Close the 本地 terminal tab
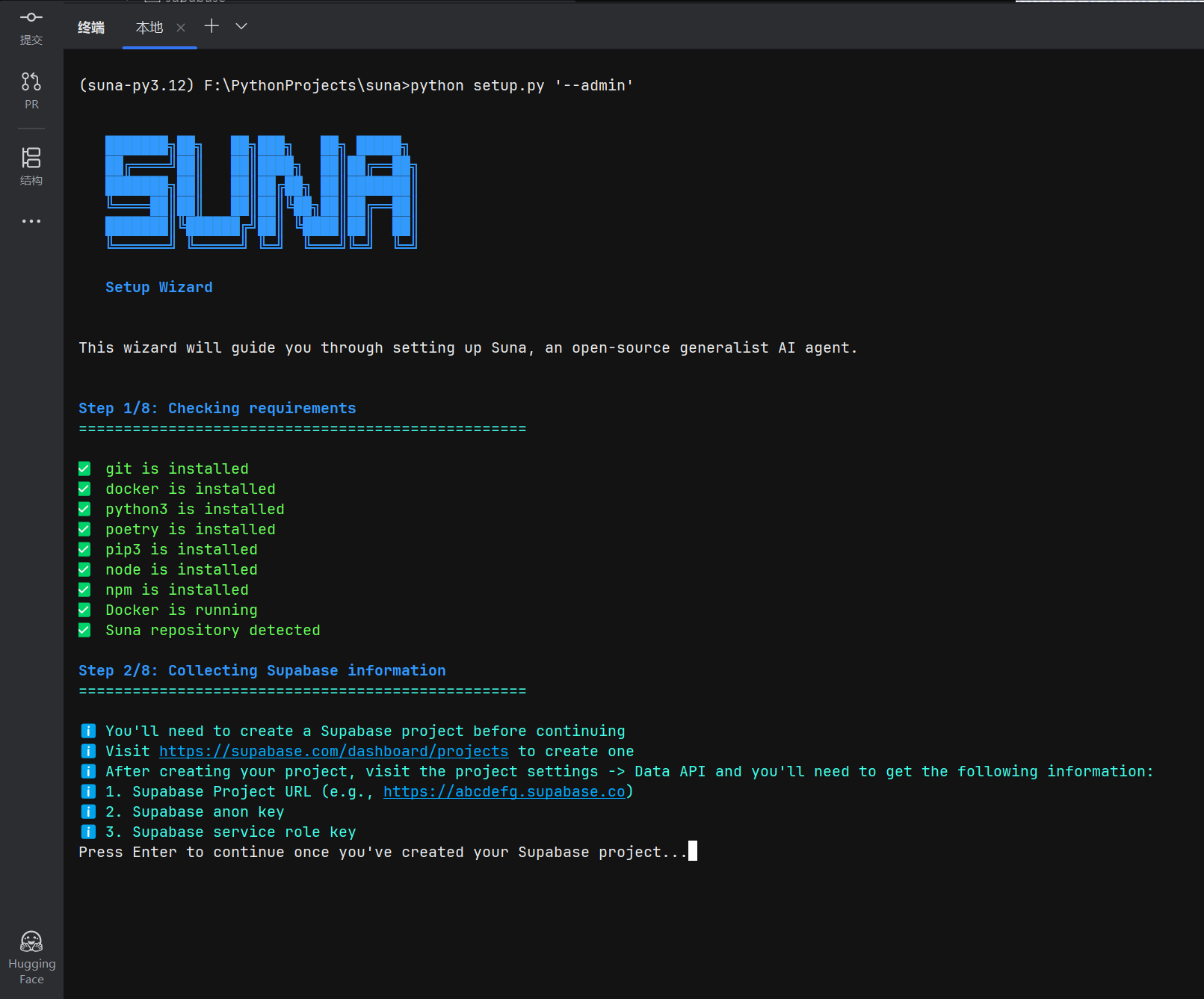 (180, 28)
